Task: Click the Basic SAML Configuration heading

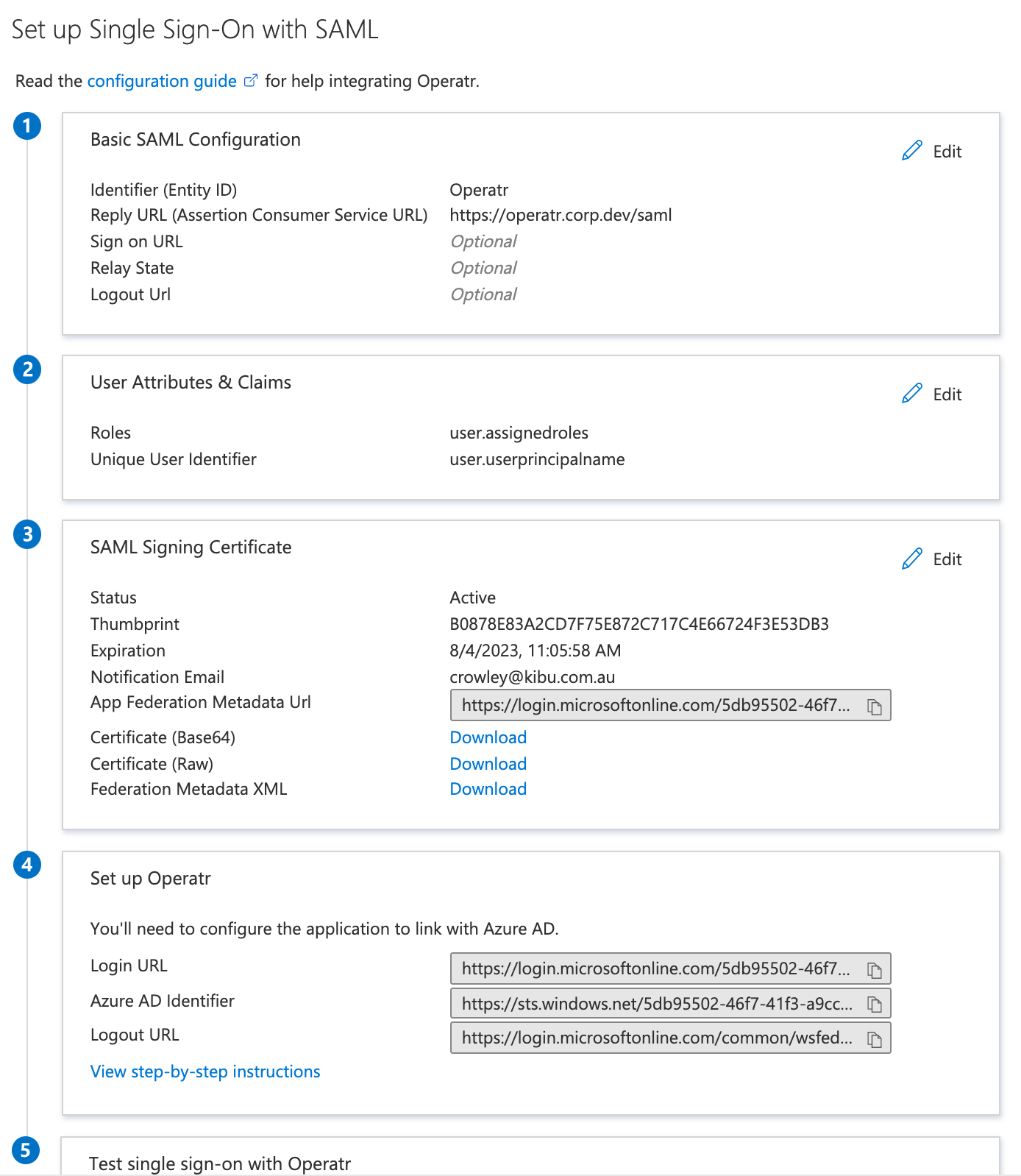Action: click(x=196, y=140)
